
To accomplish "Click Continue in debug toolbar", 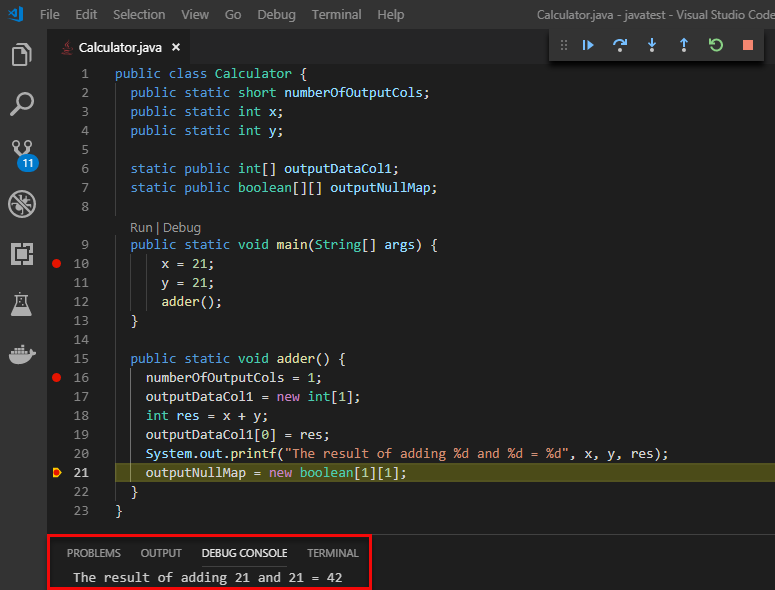I will tap(588, 45).
